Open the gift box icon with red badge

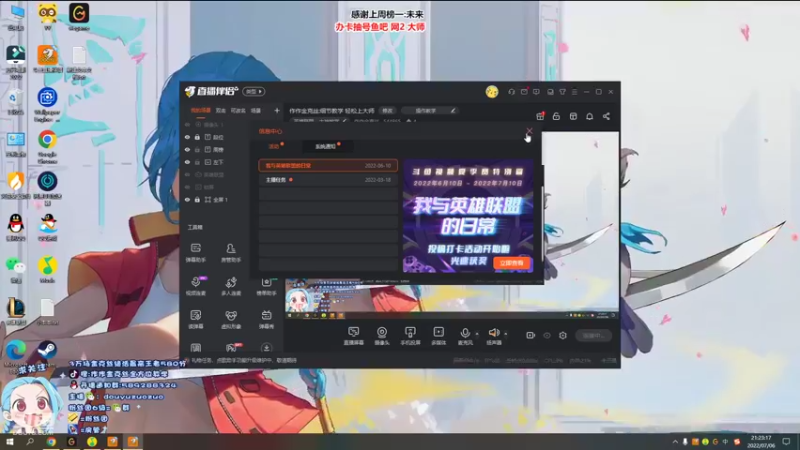[540, 116]
